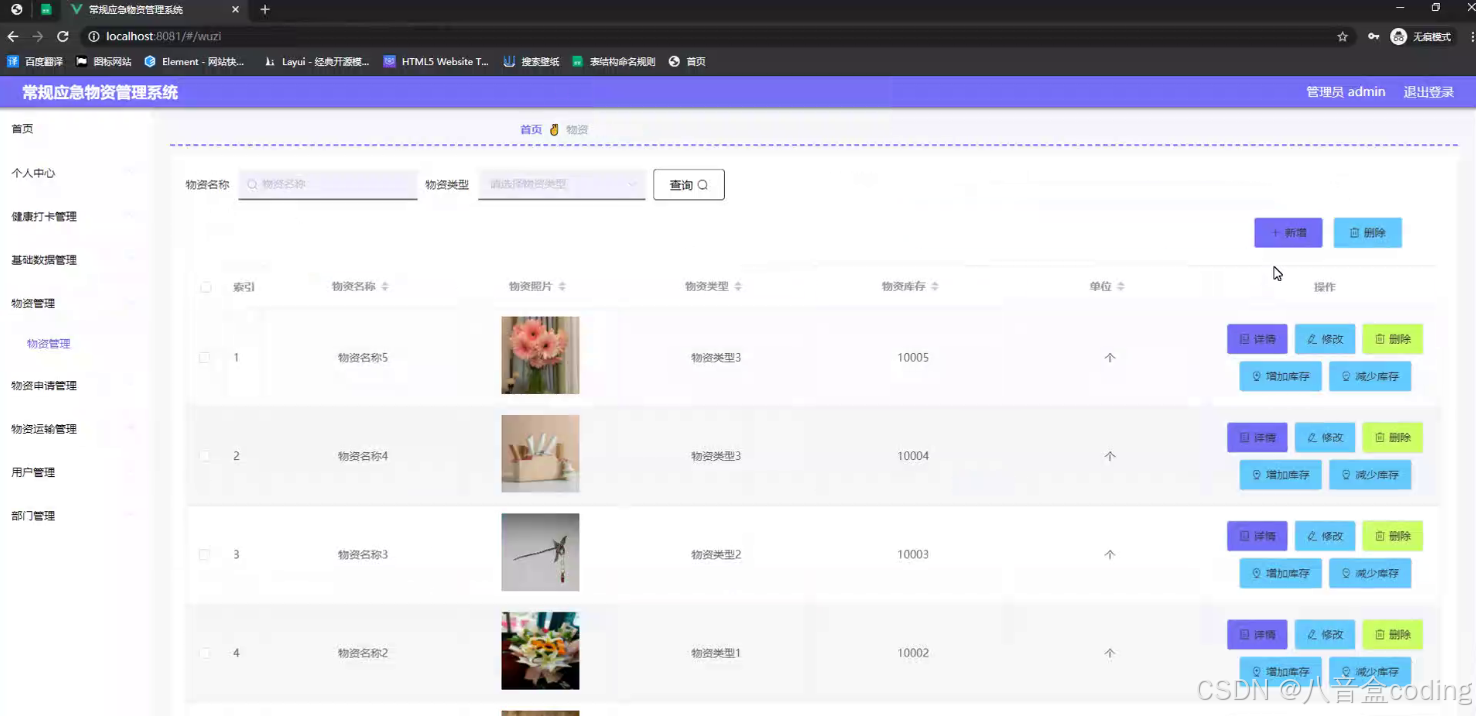Open box photo for 物资名称4

pyautogui.click(x=540, y=454)
